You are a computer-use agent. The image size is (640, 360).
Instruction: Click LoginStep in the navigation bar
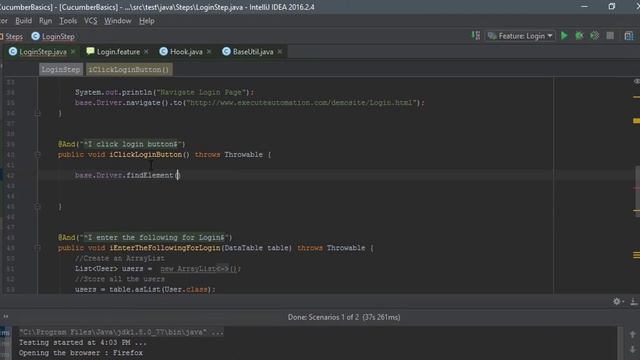click(53, 37)
